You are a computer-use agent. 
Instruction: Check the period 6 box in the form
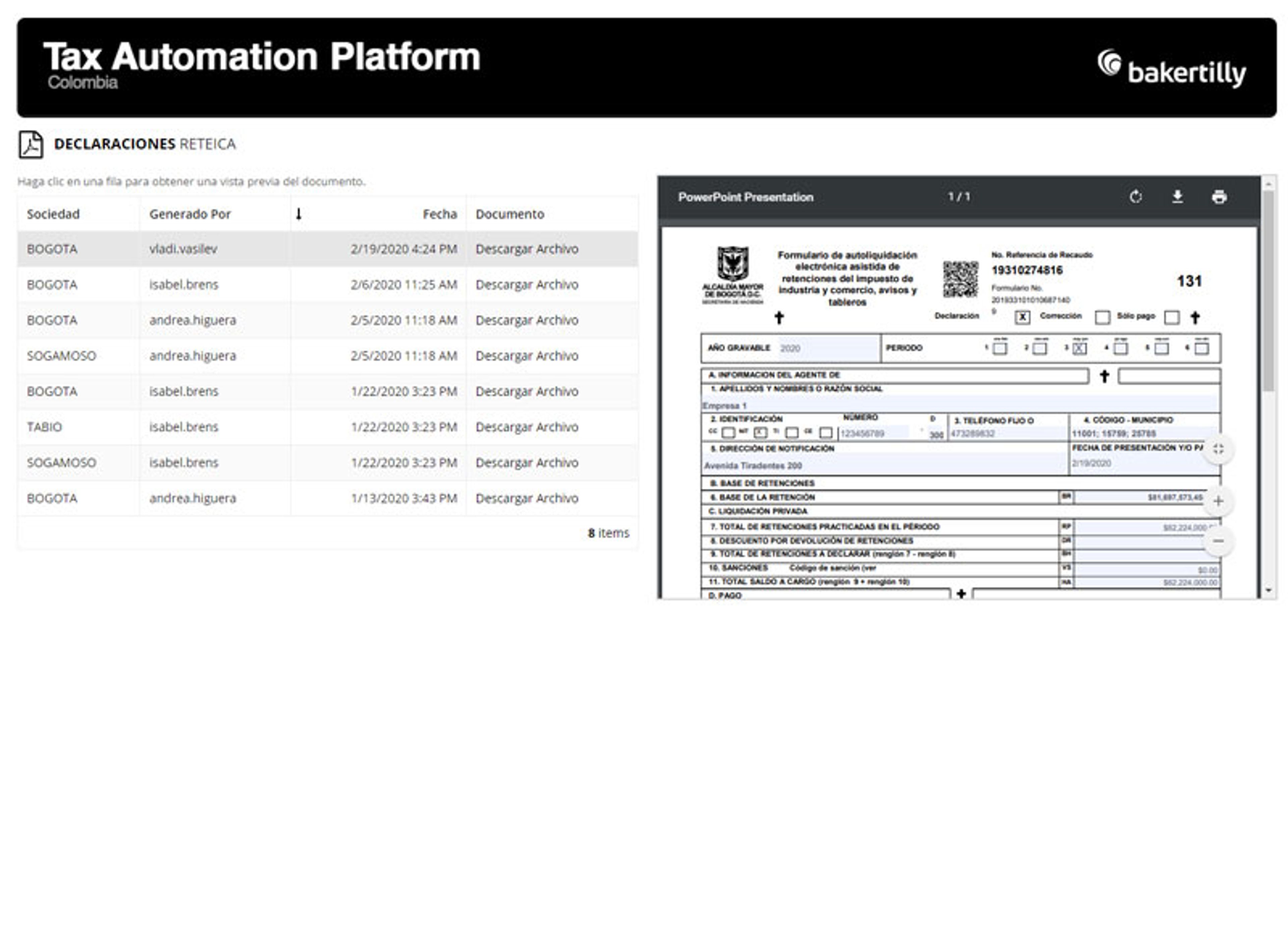(1202, 348)
